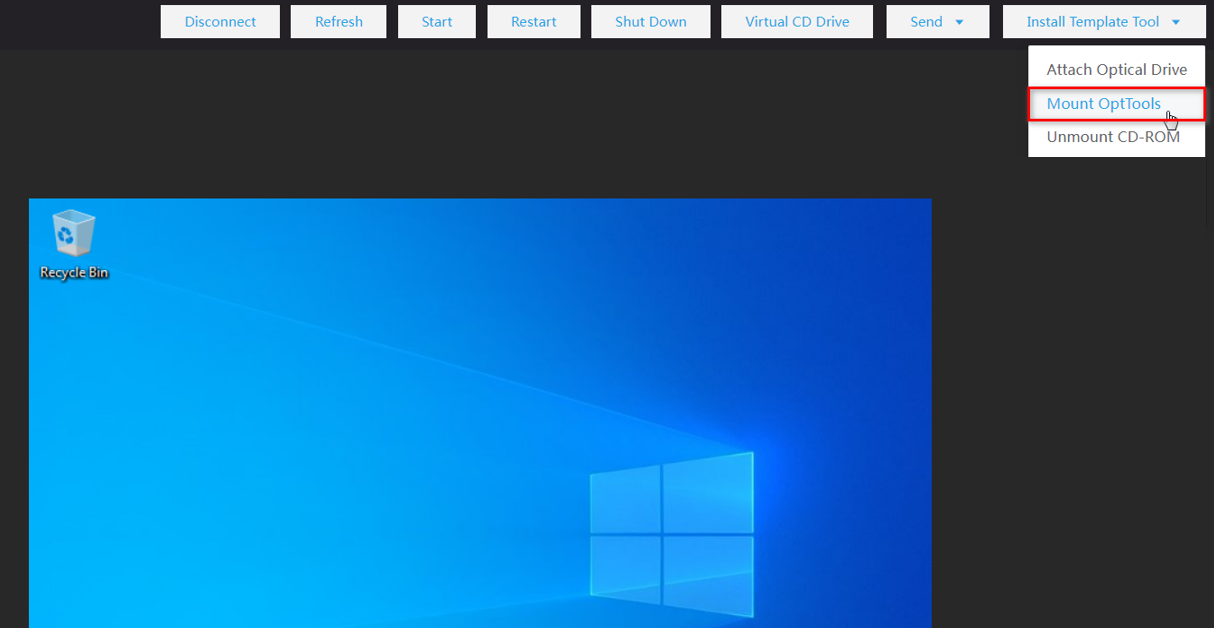Expand the Send dropdown
The width and height of the screenshot is (1214, 628).
click(937, 21)
